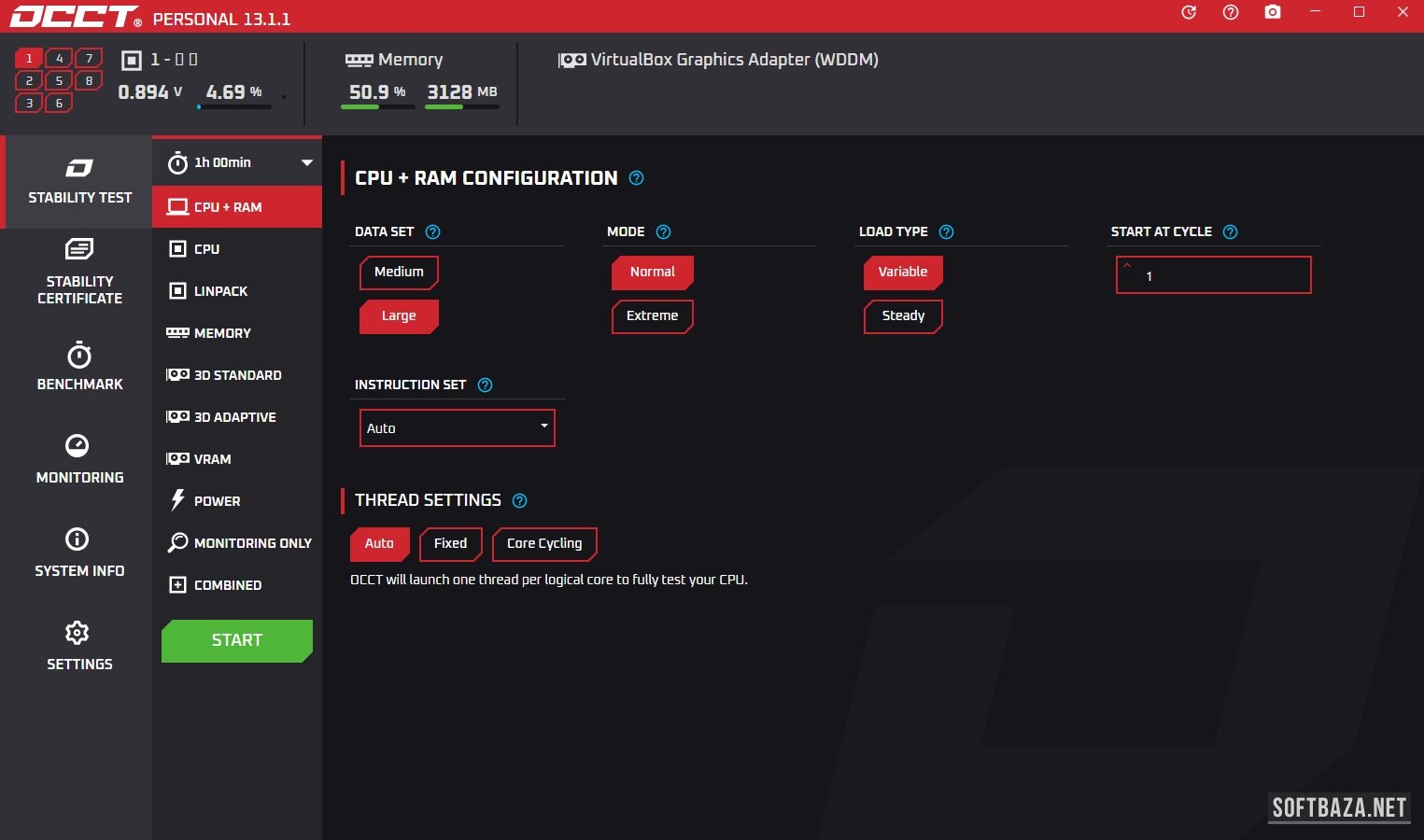Viewport: 1424px width, 840px height.
Task: Open Stability Certificate section
Action: [79, 272]
